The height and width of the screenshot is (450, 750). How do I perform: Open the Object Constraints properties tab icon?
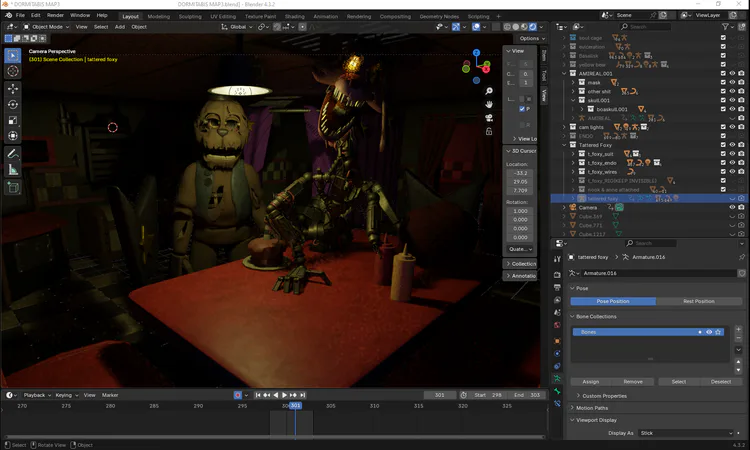click(x=557, y=366)
